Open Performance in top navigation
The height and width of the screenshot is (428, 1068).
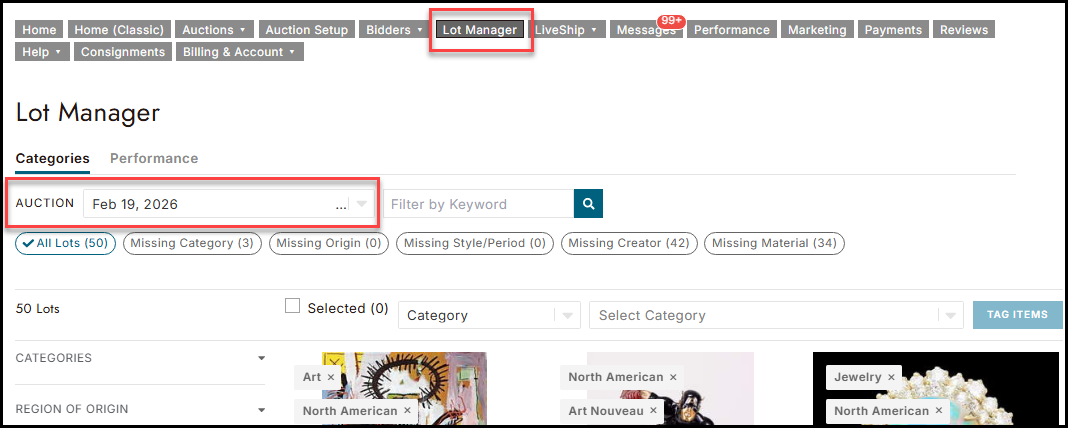[732, 30]
